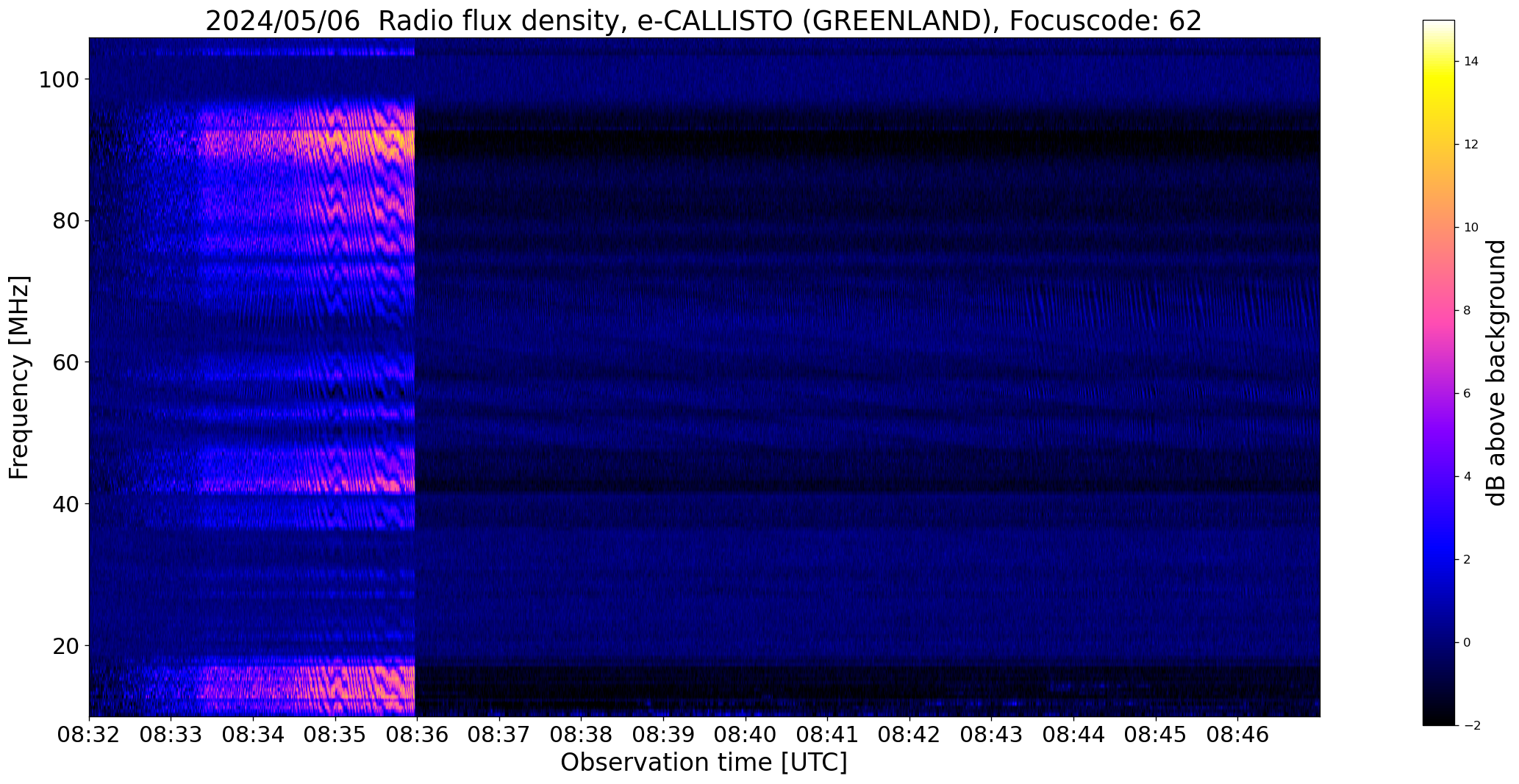This screenshot has width=1519, height=784.
Task: Click the colorbar tick value 8
Action: click(1468, 311)
